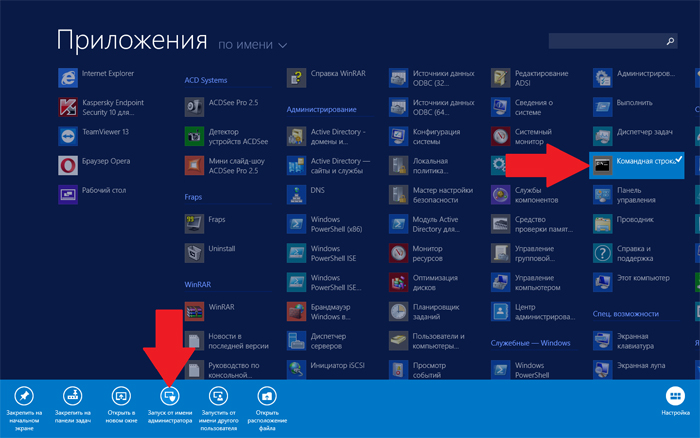Open Оптимизация дисков

(398, 282)
